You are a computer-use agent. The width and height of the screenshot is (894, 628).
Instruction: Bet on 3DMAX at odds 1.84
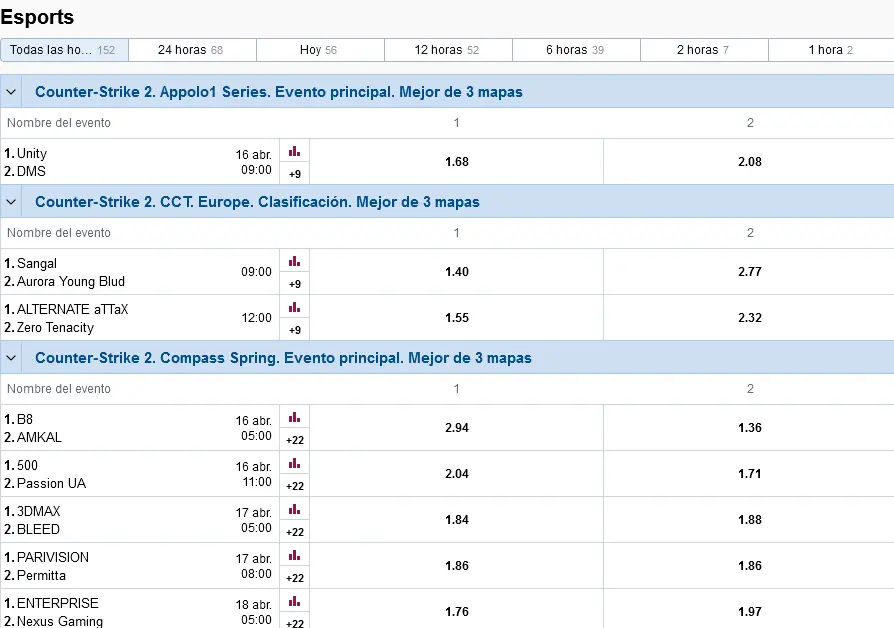click(x=457, y=520)
